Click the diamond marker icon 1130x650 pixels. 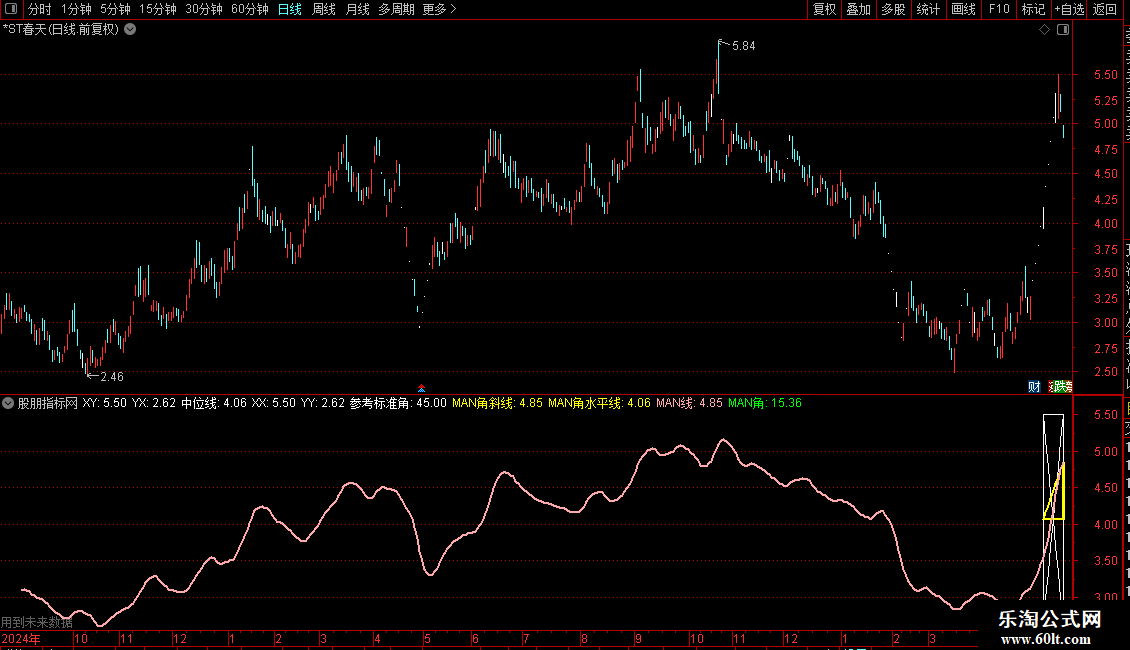point(1044,30)
